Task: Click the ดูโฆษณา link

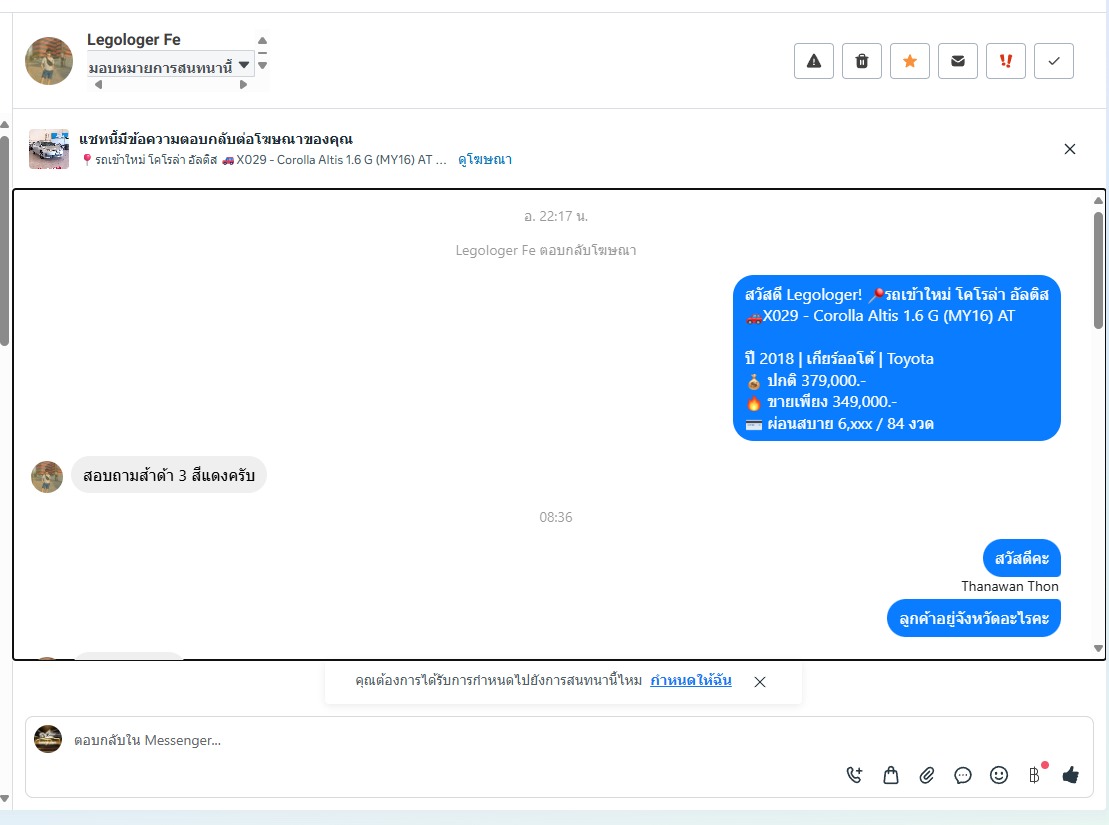Action: 484,159
